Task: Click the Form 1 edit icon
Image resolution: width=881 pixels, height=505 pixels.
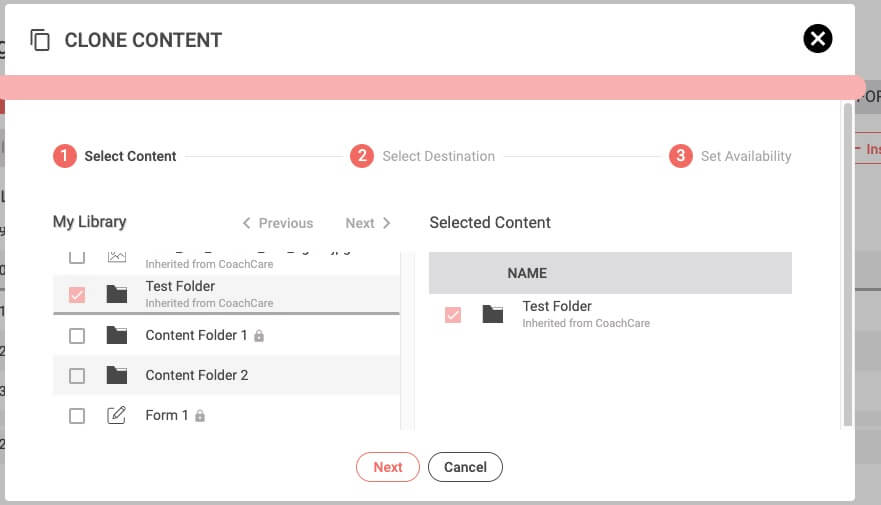Action: point(117,415)
